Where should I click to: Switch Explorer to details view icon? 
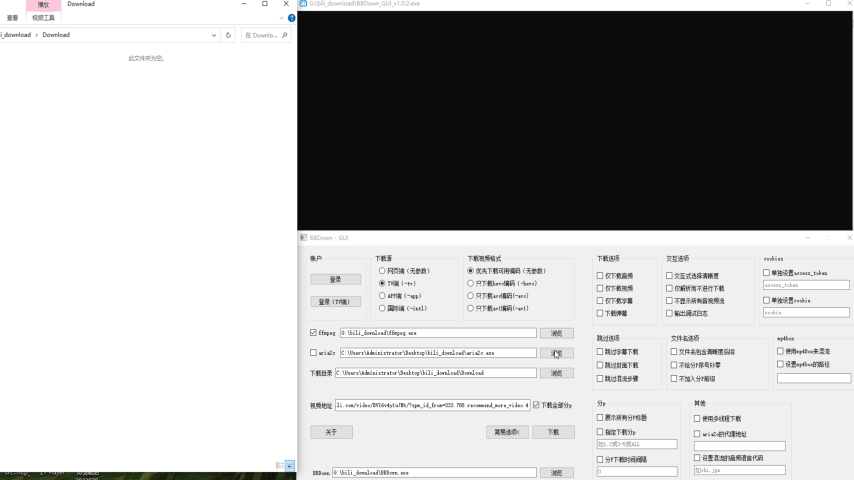pyautogui.click(x=279, y=465)
